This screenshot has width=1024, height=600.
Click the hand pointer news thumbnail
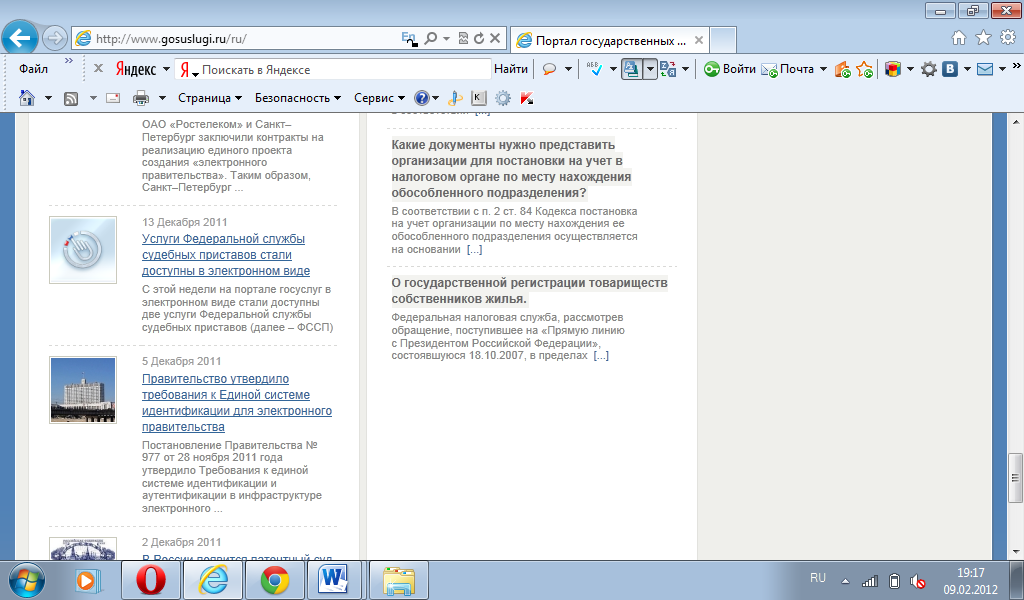[x=83, y=250]
